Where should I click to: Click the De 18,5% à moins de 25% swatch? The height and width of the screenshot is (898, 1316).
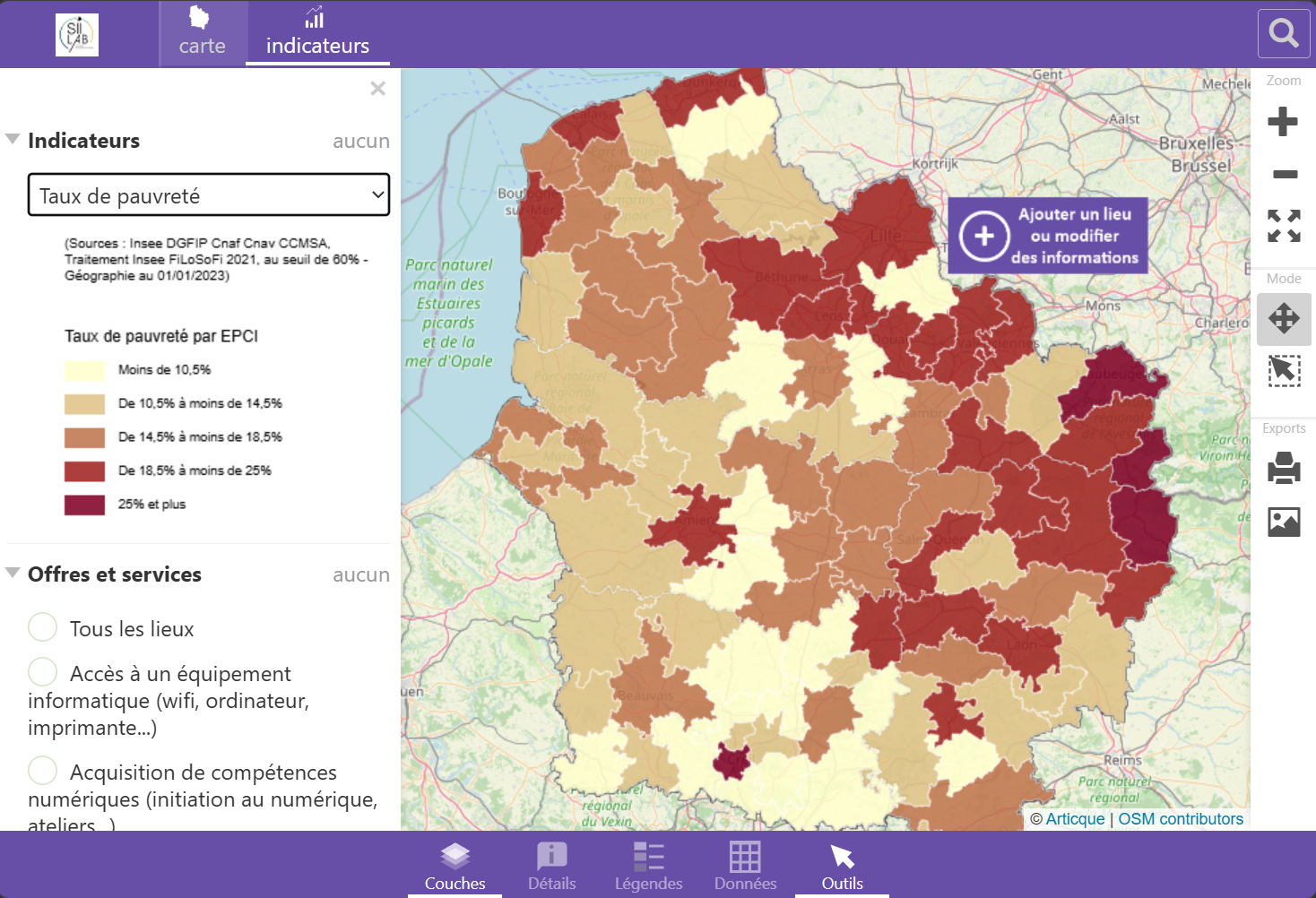(x=84, y=471)
